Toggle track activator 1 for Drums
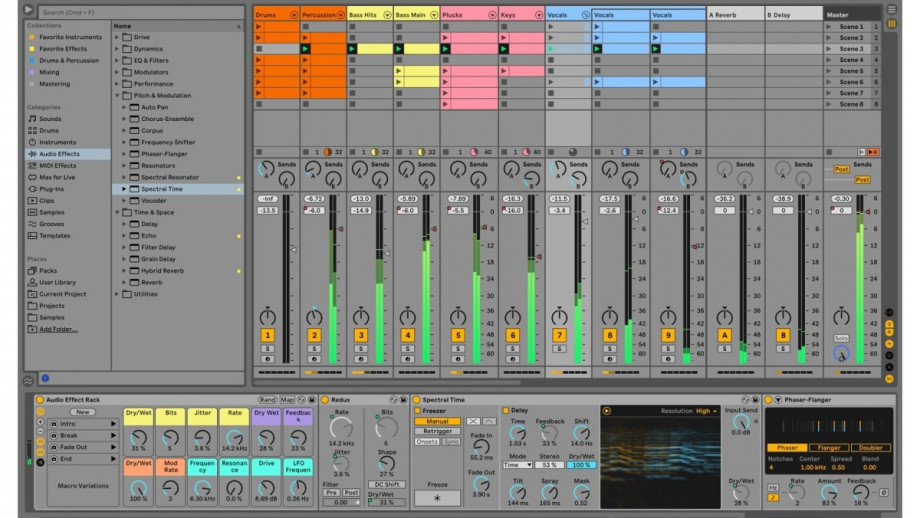 pos(268,336)
